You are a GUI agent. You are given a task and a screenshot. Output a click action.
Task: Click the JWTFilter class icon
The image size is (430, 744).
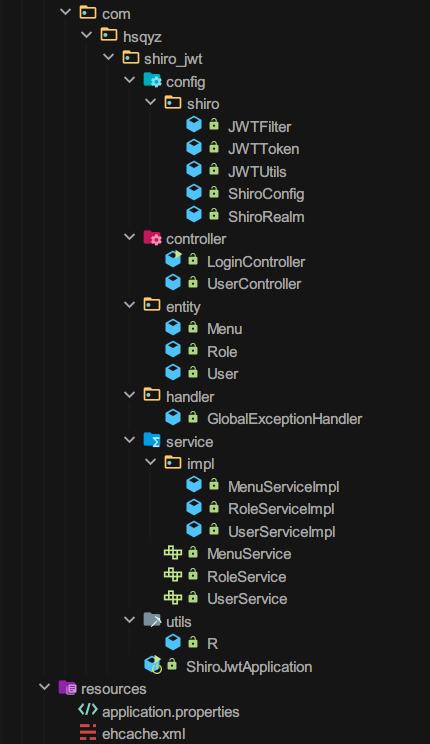[x=194, y=125]
